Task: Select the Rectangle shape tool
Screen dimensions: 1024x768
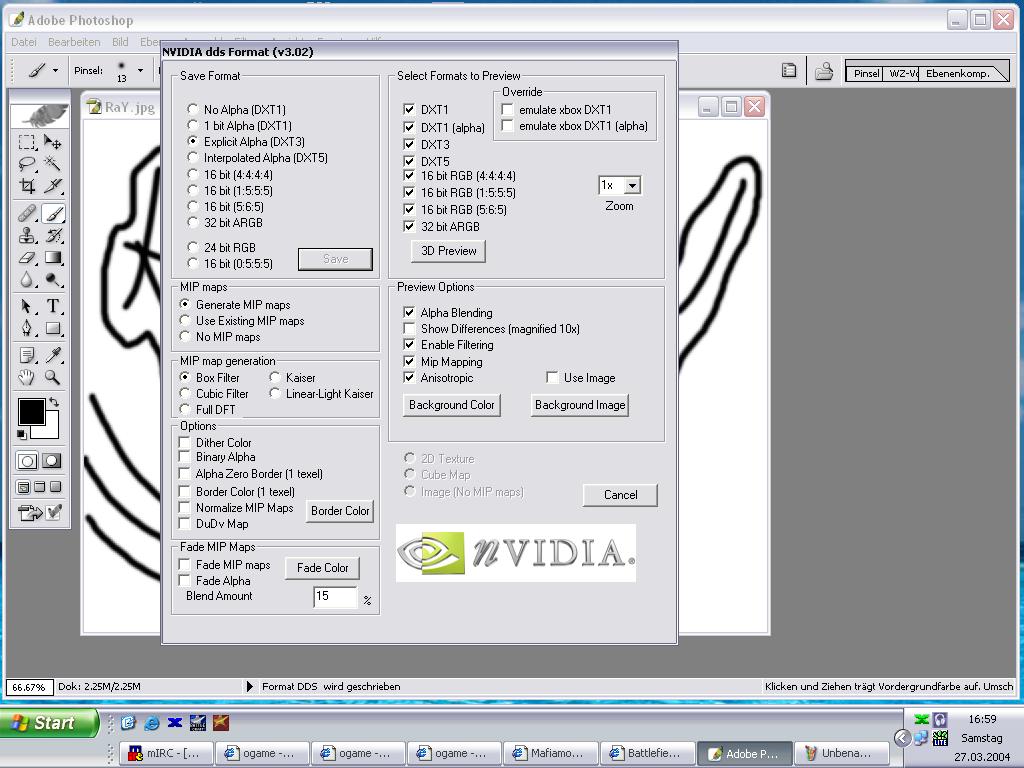Action: pyautogui.click(x=53, y=328)
